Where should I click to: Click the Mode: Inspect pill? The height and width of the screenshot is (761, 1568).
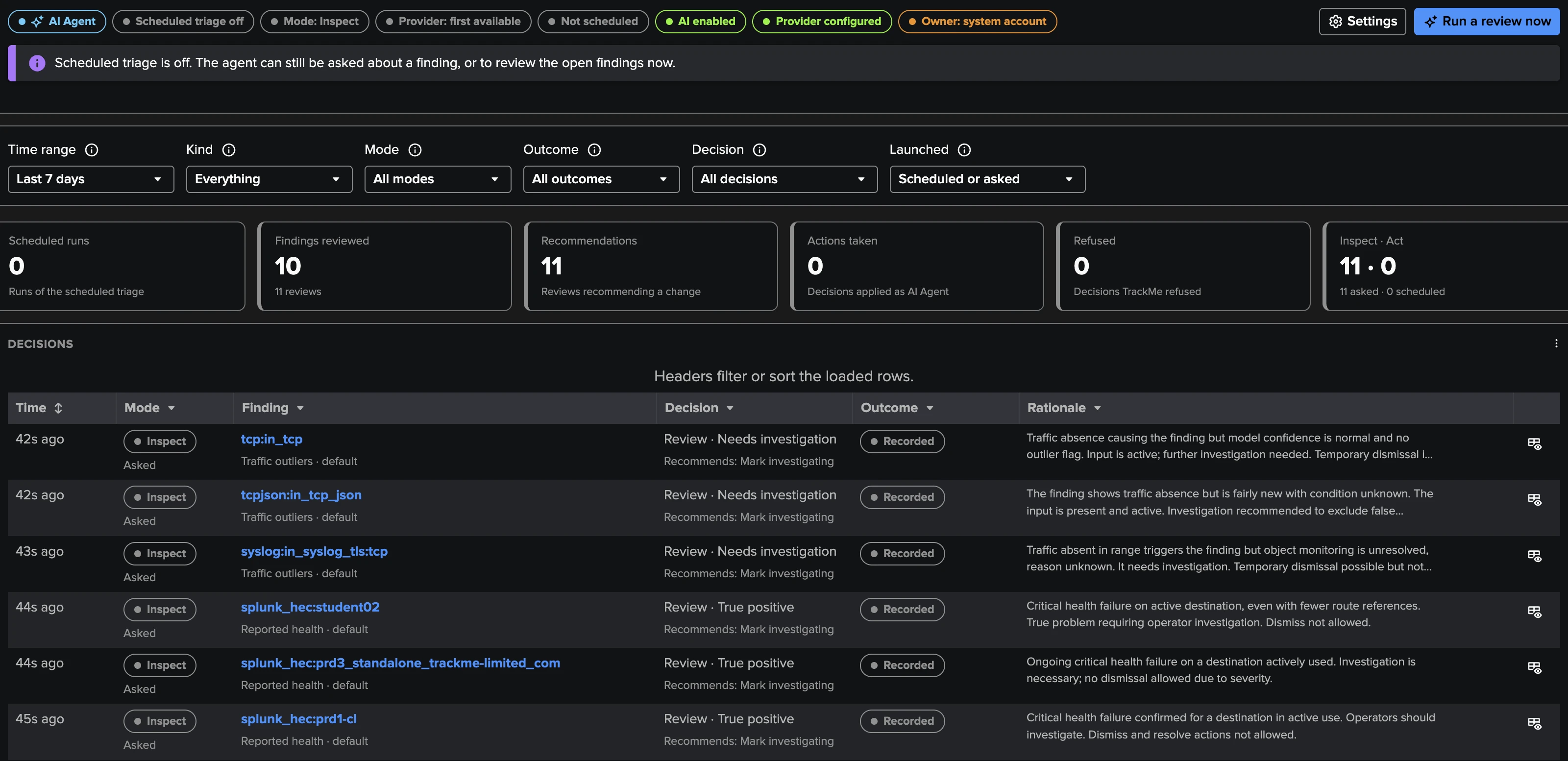(x=315, y=21)
